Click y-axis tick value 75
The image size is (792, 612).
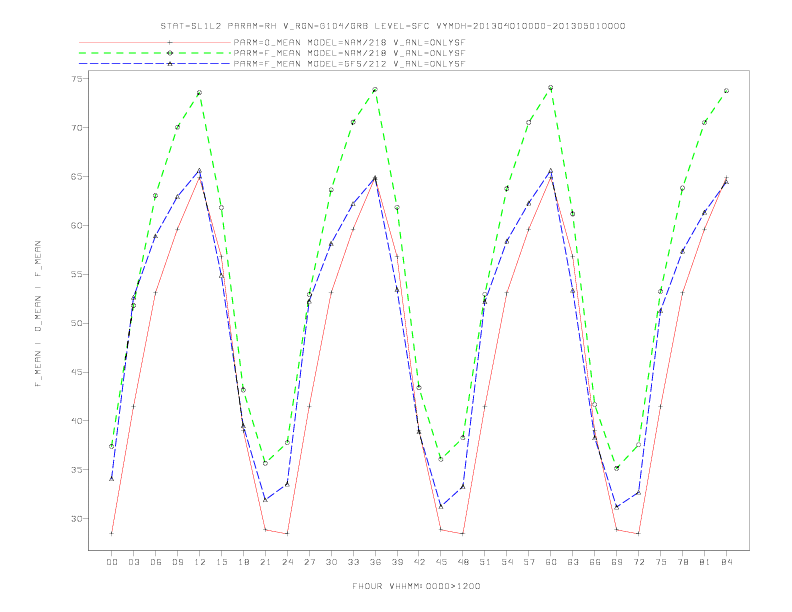[77, 79]
